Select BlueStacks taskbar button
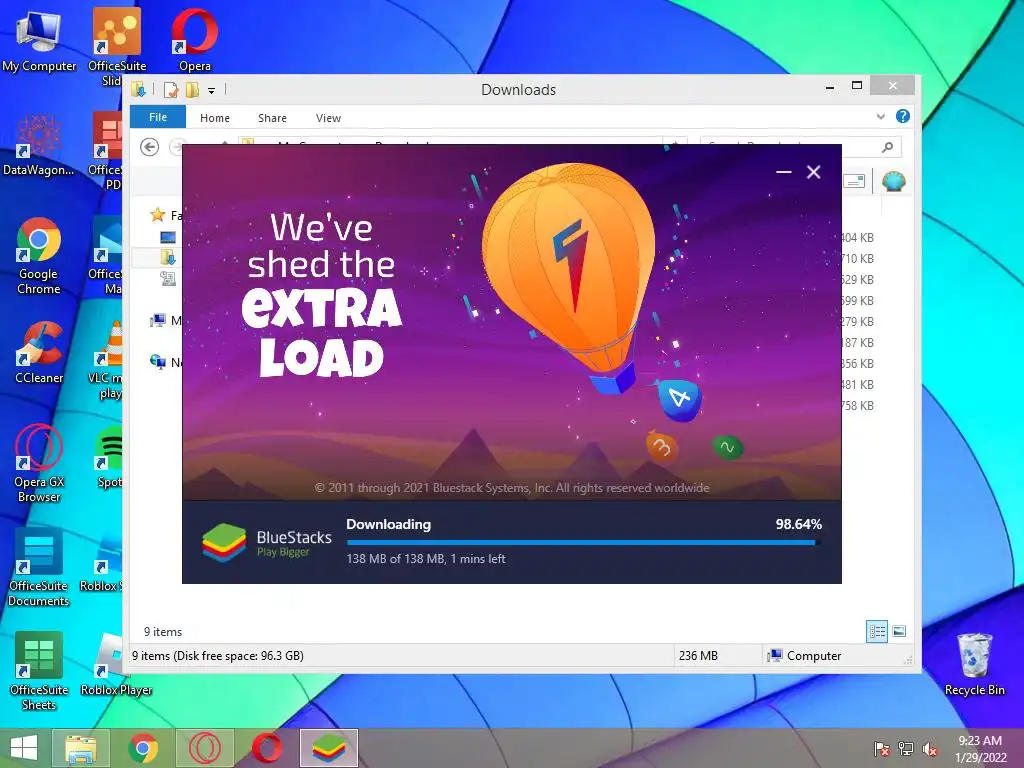 click(x=328, y=748)
